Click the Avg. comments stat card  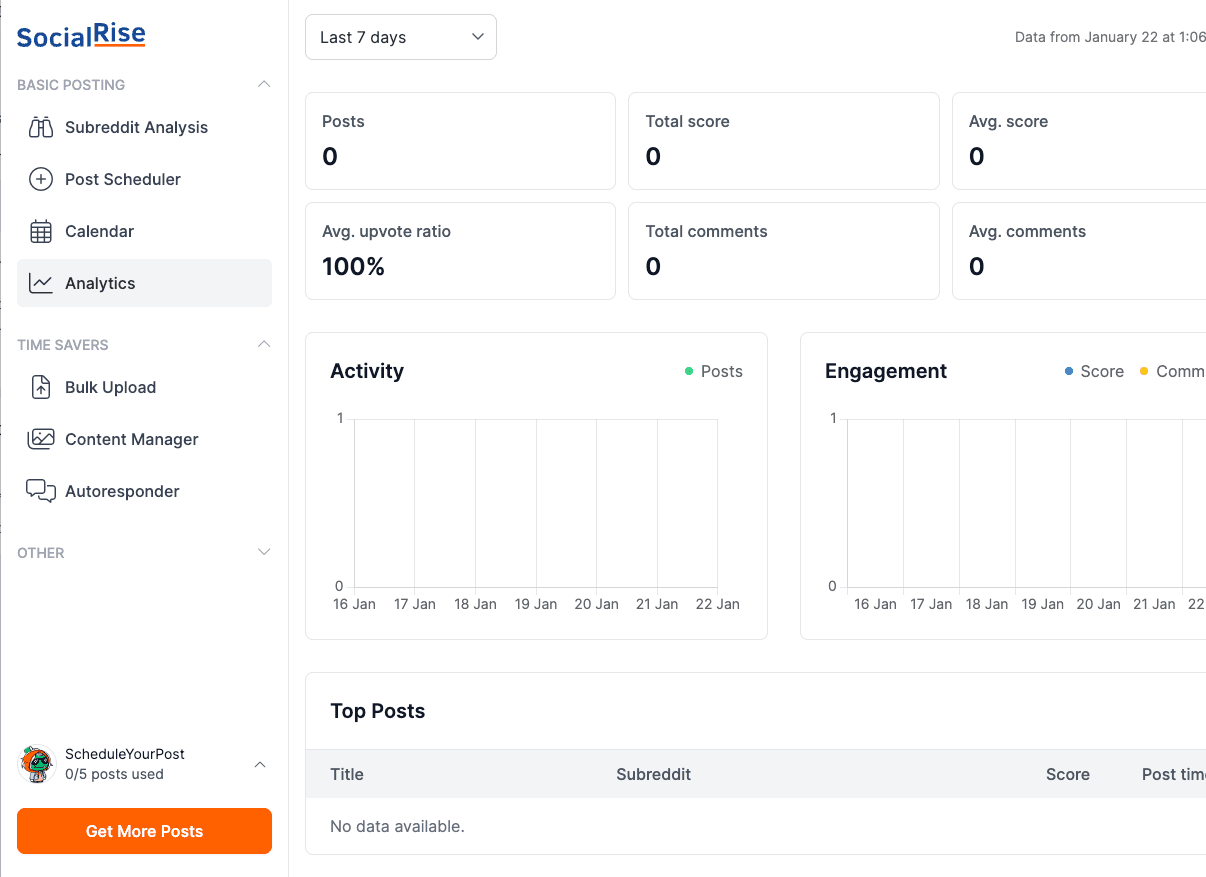tap(1079, 251)
